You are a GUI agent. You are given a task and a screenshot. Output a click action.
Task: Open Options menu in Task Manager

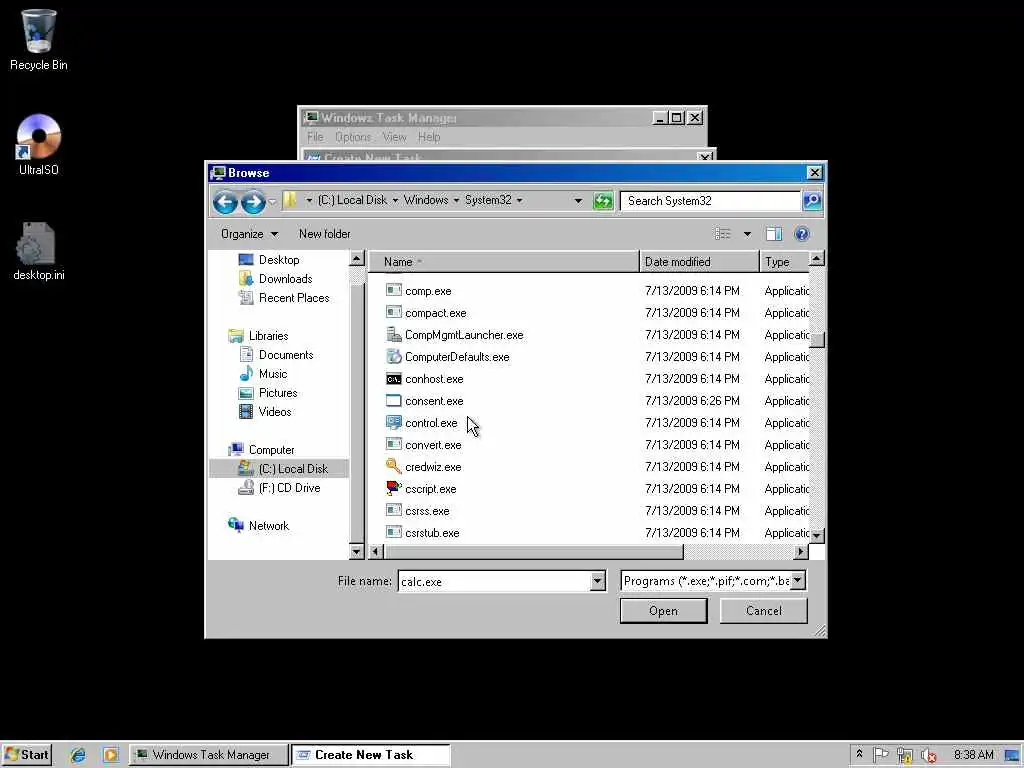(353, 137)
